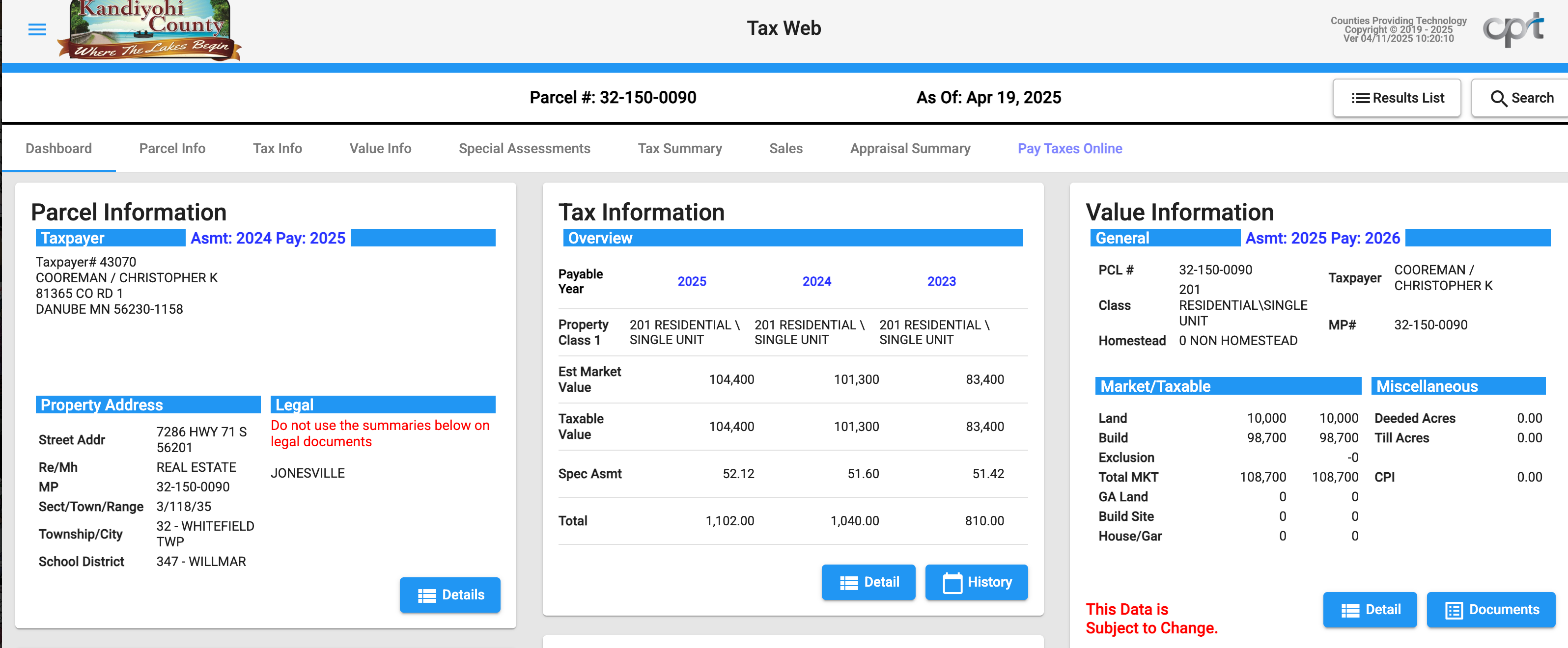
Task: Click the Kandiyohi County logo
Action: (x=150, y=30)
